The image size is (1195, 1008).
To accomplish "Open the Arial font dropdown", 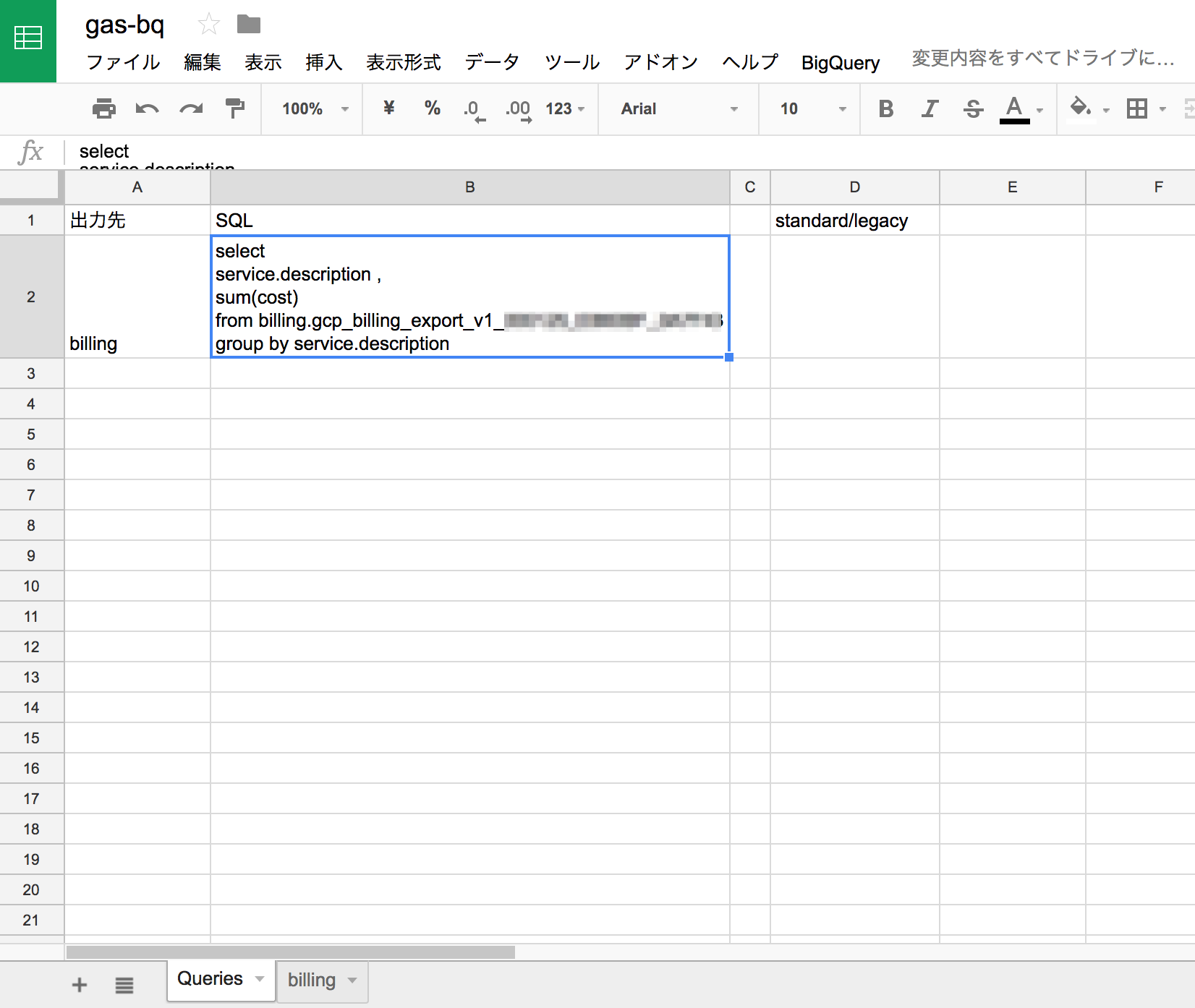I will pyautogui.click(x=679, y=108).
